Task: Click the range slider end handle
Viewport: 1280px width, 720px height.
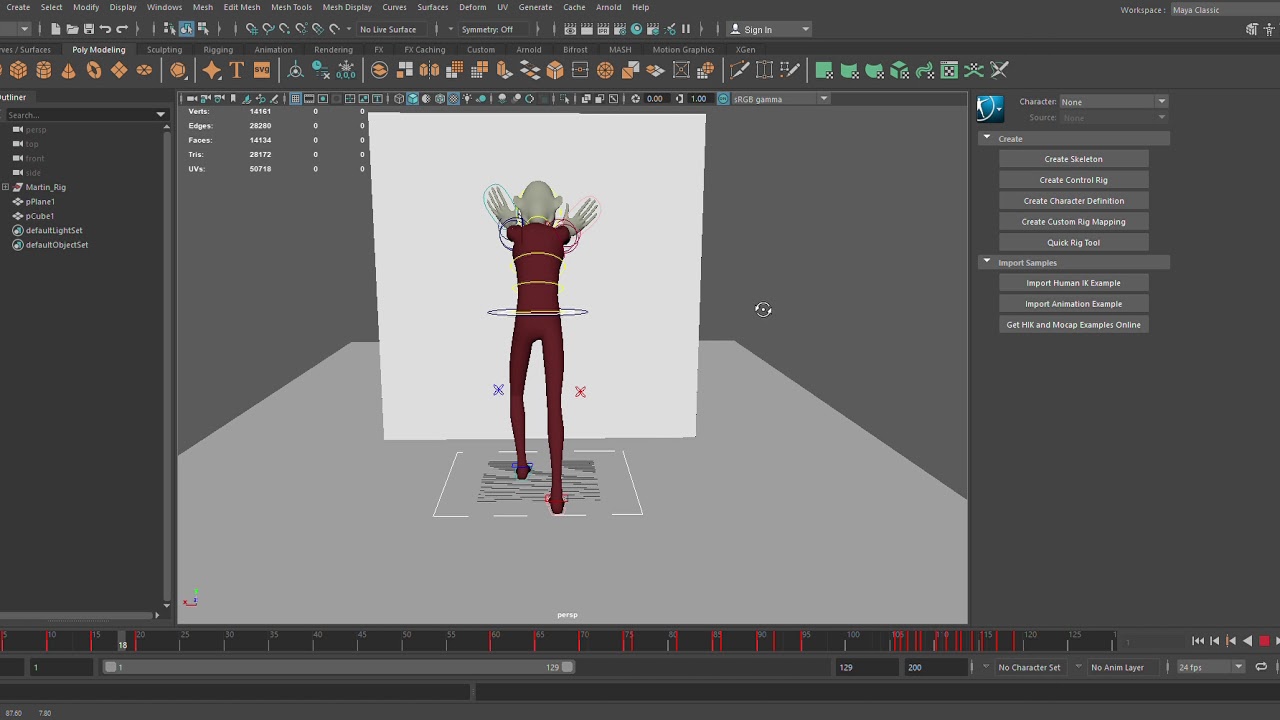Action: pos(568,667)
